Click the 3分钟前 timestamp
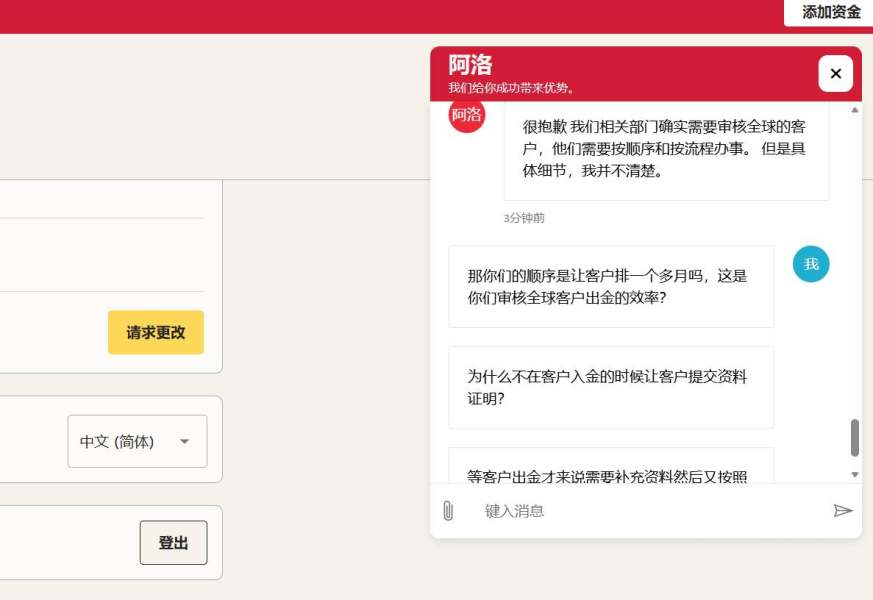The height and width of the screenshot is (600, 873). point(524,218)
